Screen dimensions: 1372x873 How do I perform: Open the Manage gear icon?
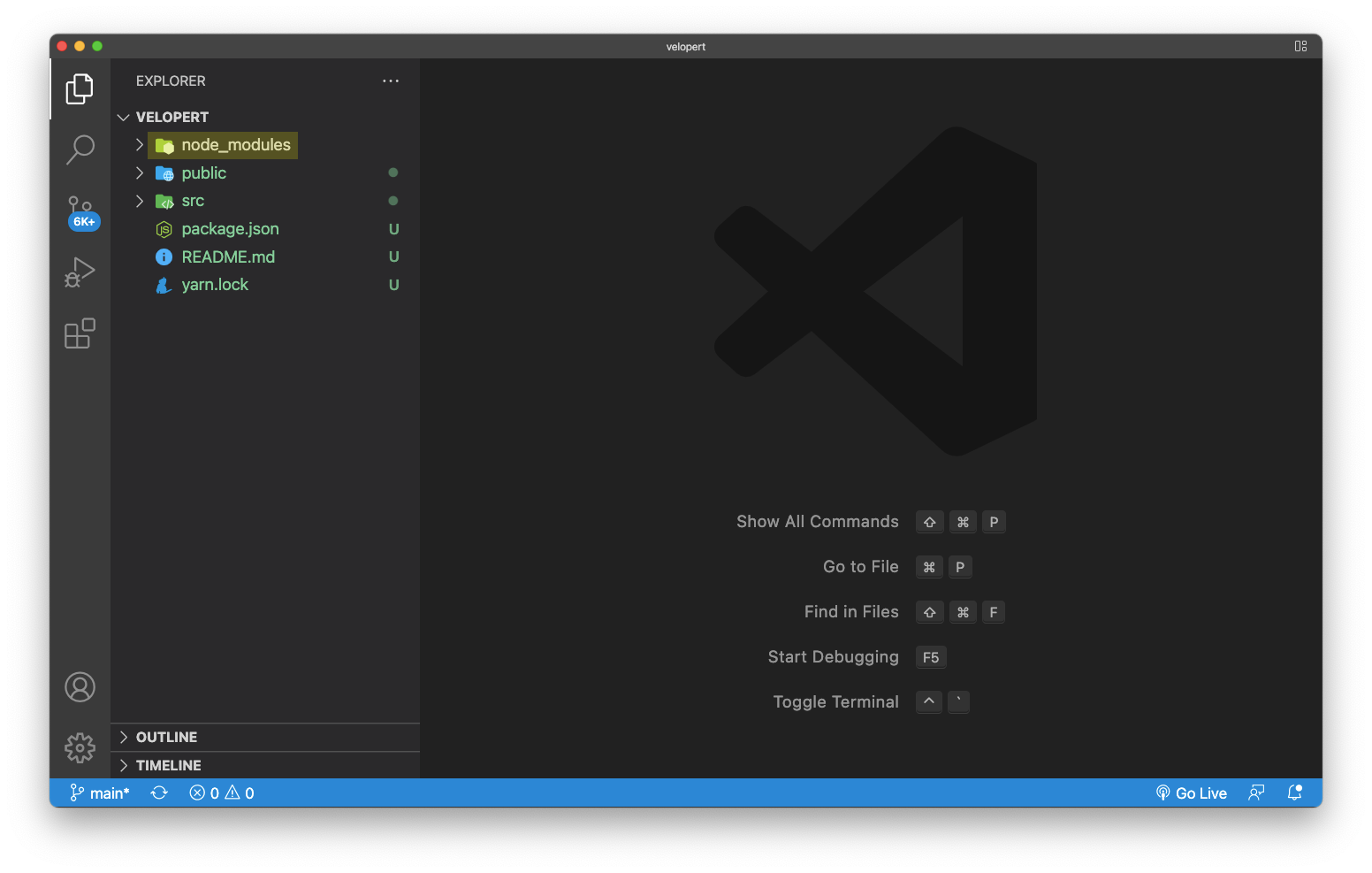point(80,748)
